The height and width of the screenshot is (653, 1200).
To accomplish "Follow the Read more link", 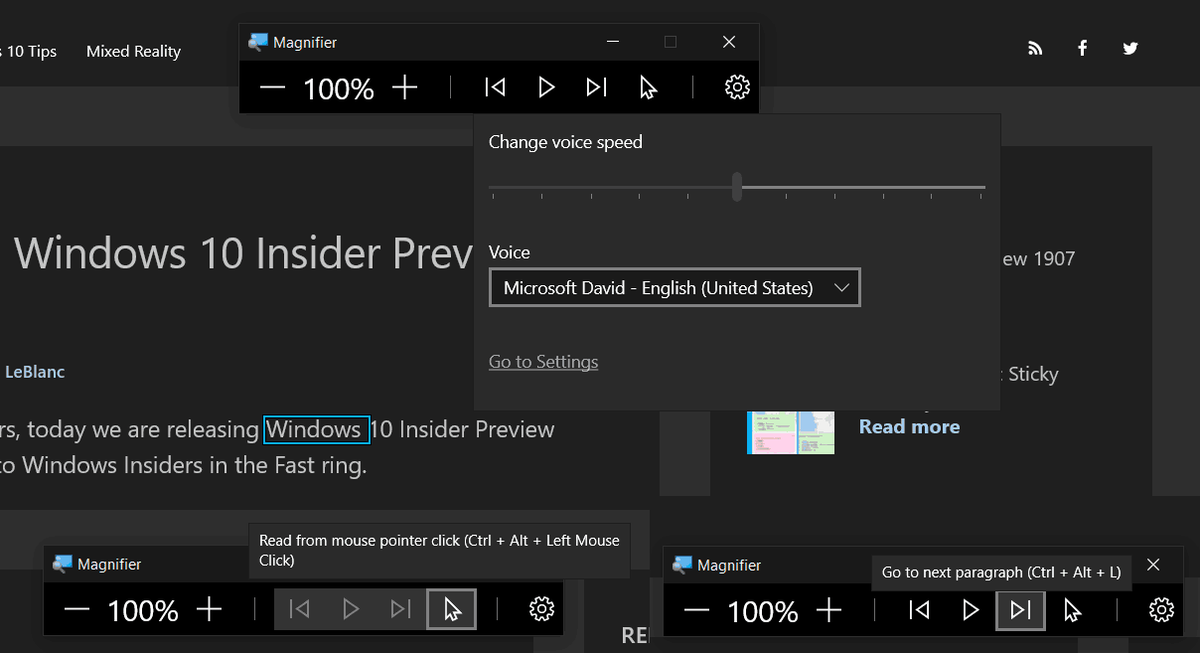I will tap(909, 427).
